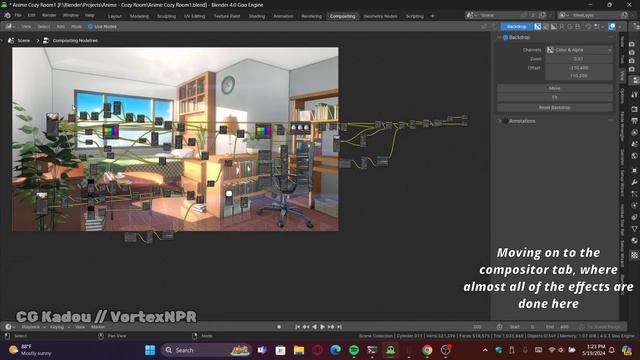Jump to the end frame
640x360 pixels.
(x=339, y=327)
